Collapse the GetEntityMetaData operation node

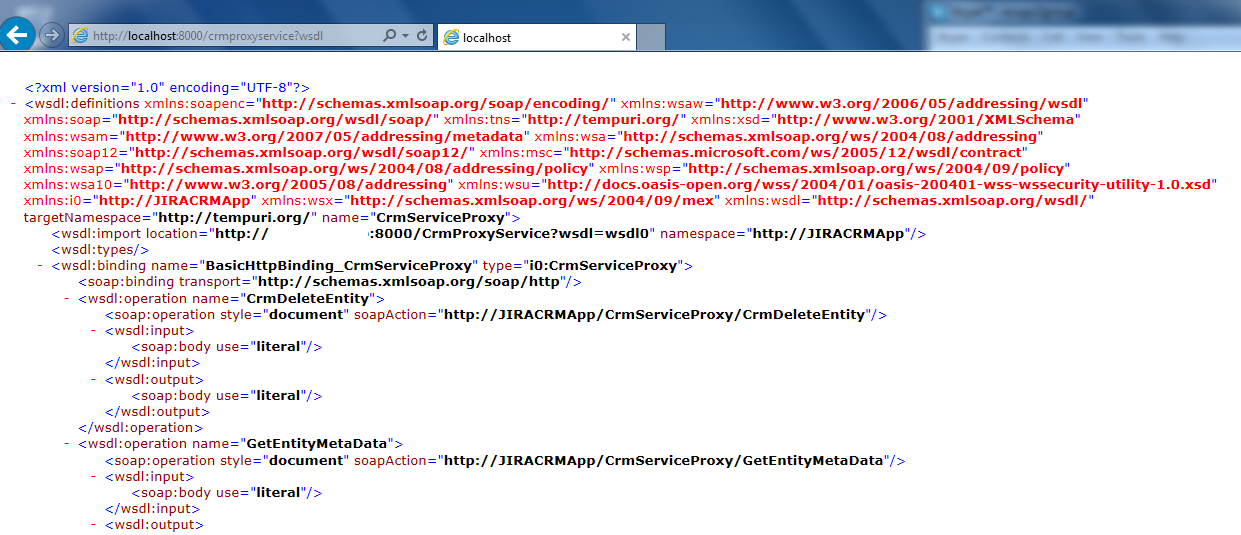coord(67,444)
